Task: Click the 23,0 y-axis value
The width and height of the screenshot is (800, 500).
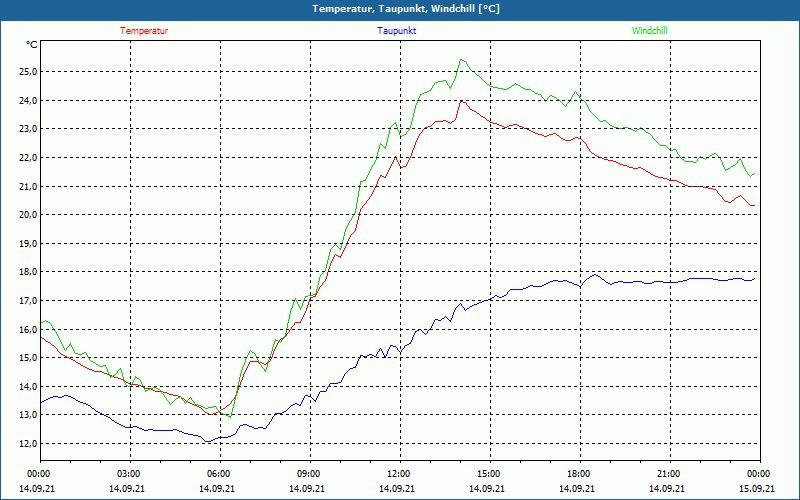Action: tap(28, 129)
